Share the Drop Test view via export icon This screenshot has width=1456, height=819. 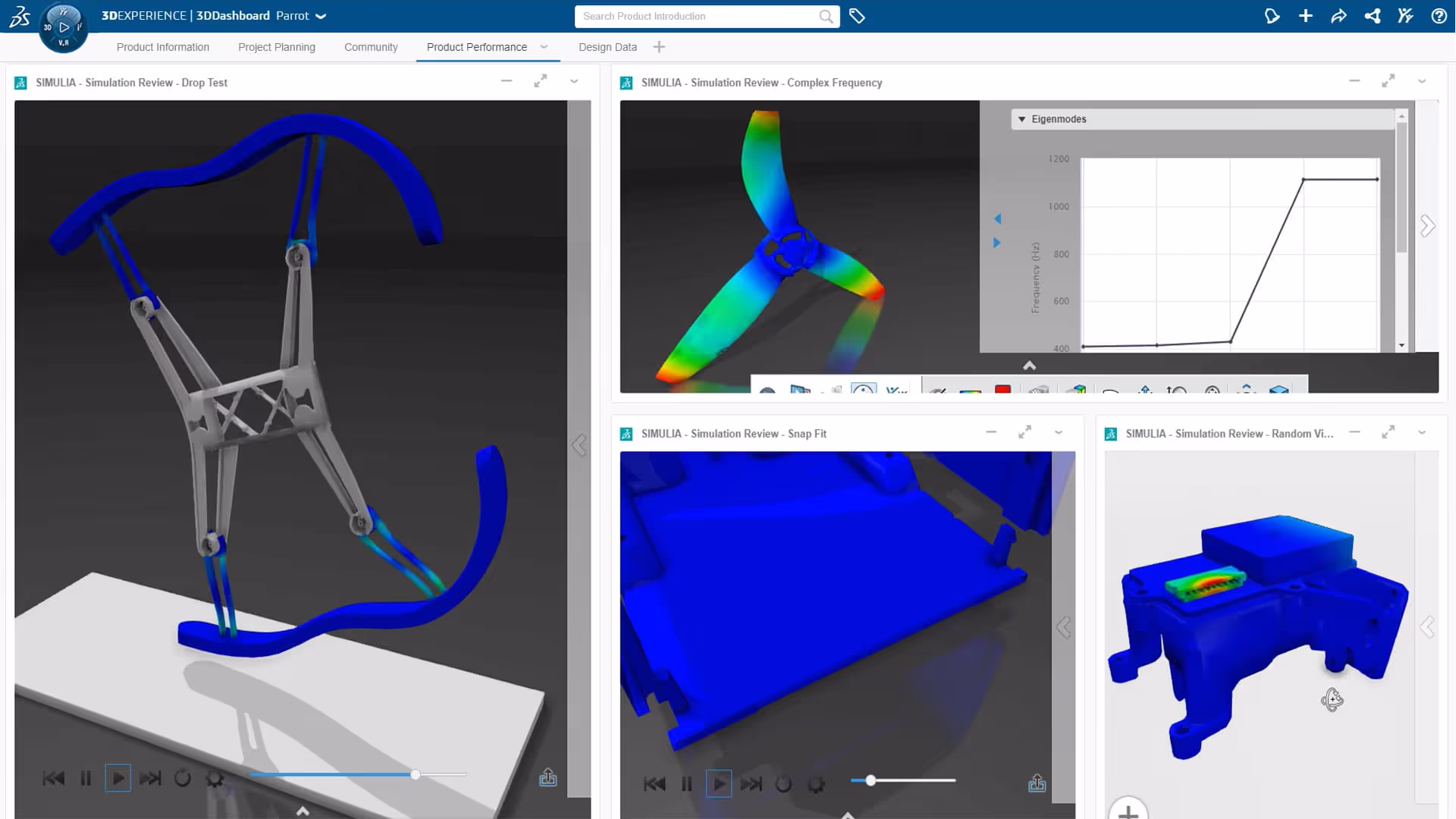[x=548, y=777]
